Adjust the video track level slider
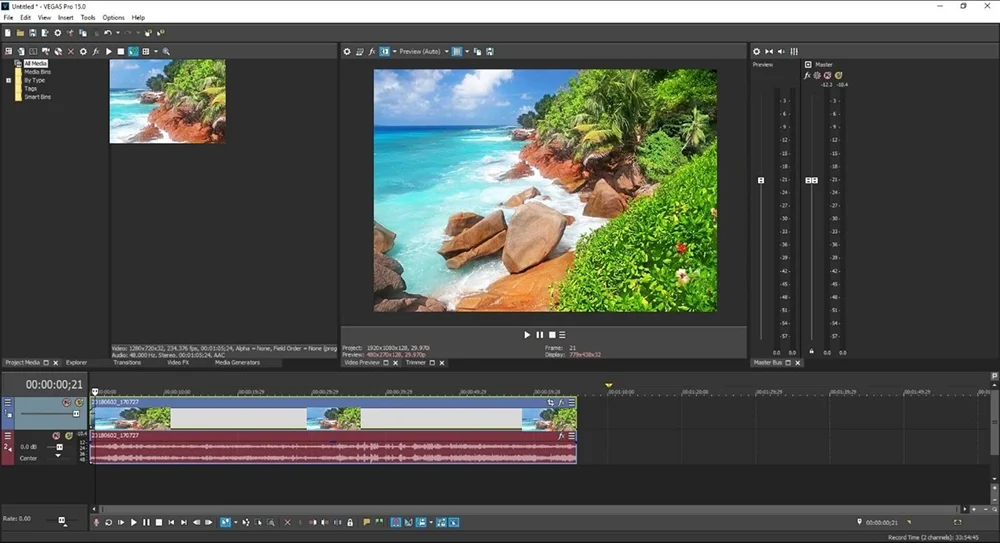 [x=76, y=414]
